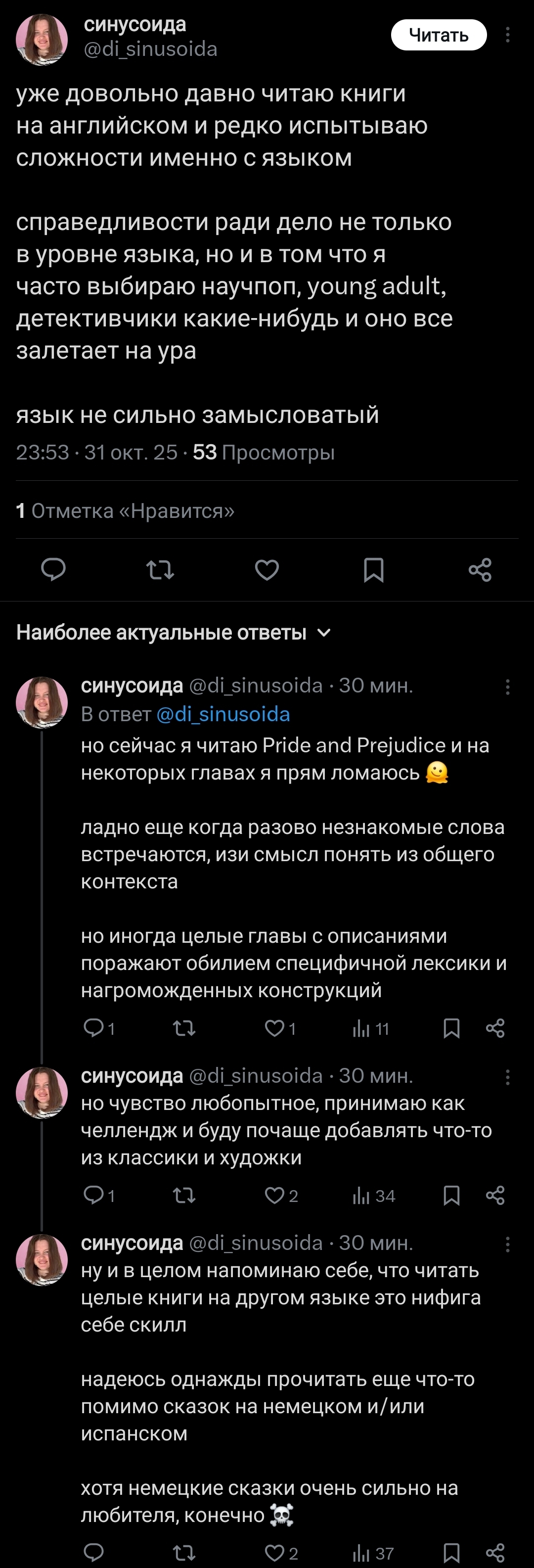
Task: Open синусоида profile picture at top
Action: [x=42, y=40]
